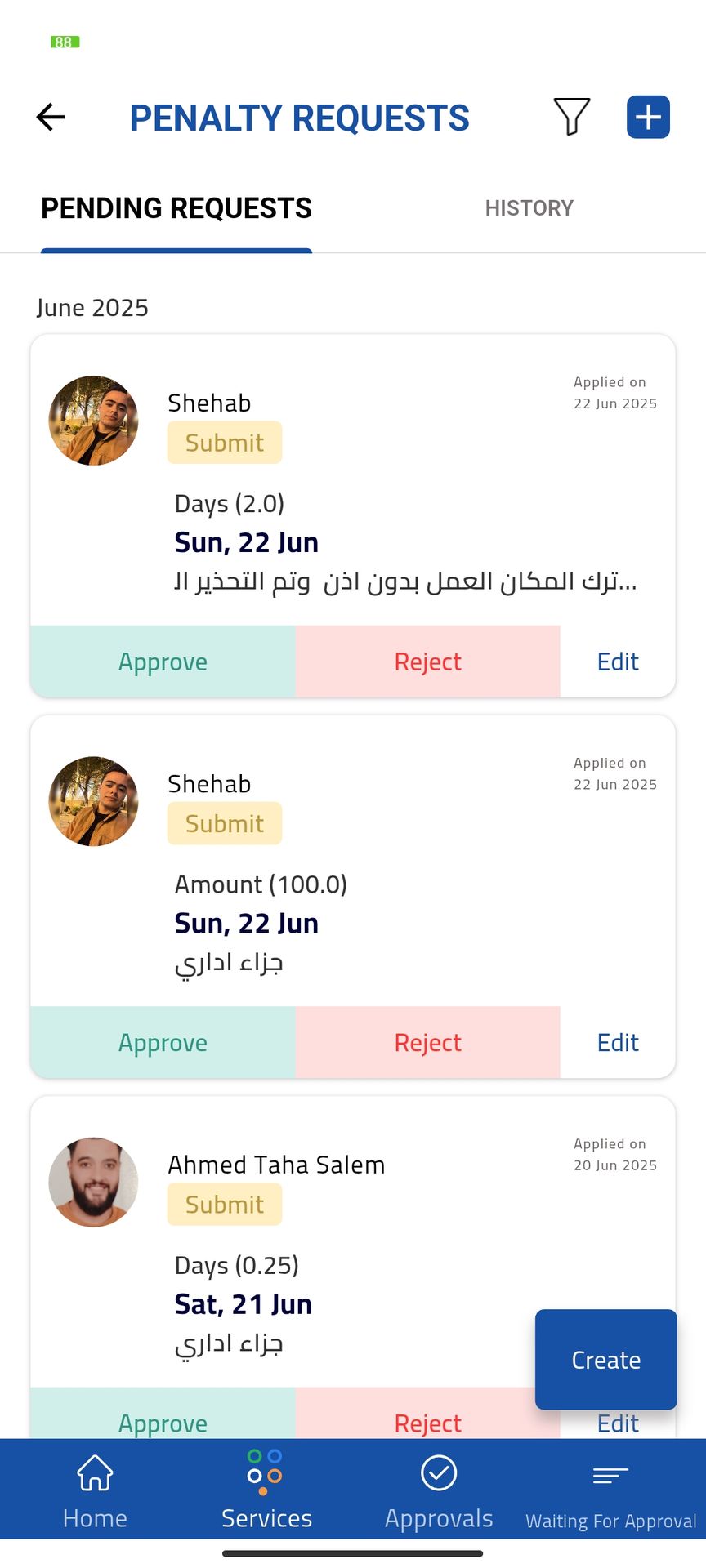This screenshot has width=706, height=1568.
Task: Reject Shehab's Amount (100.0) penalty request
Action: click(x=427, y=1042)
